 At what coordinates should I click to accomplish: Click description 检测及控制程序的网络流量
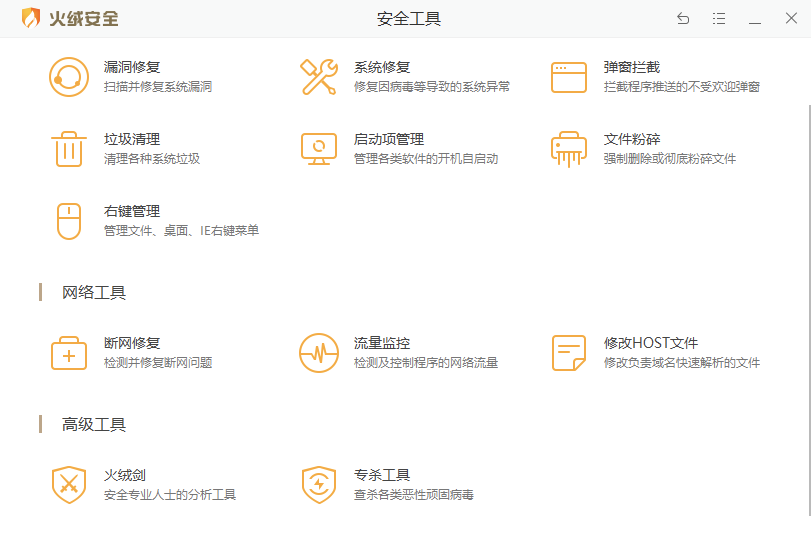[x=426, y=362]
